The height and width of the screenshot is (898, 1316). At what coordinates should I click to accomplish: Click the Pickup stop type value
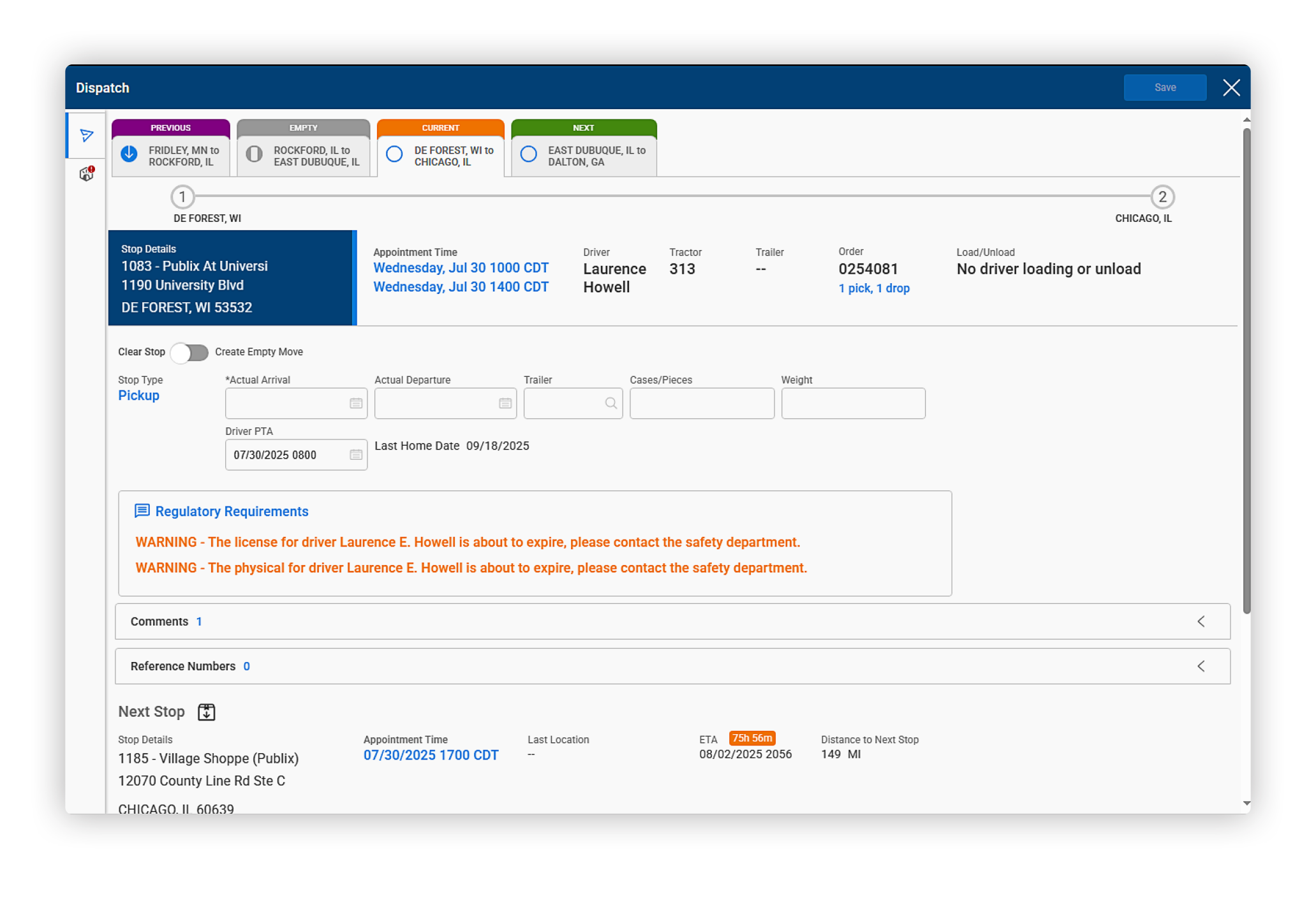point(138,395)
